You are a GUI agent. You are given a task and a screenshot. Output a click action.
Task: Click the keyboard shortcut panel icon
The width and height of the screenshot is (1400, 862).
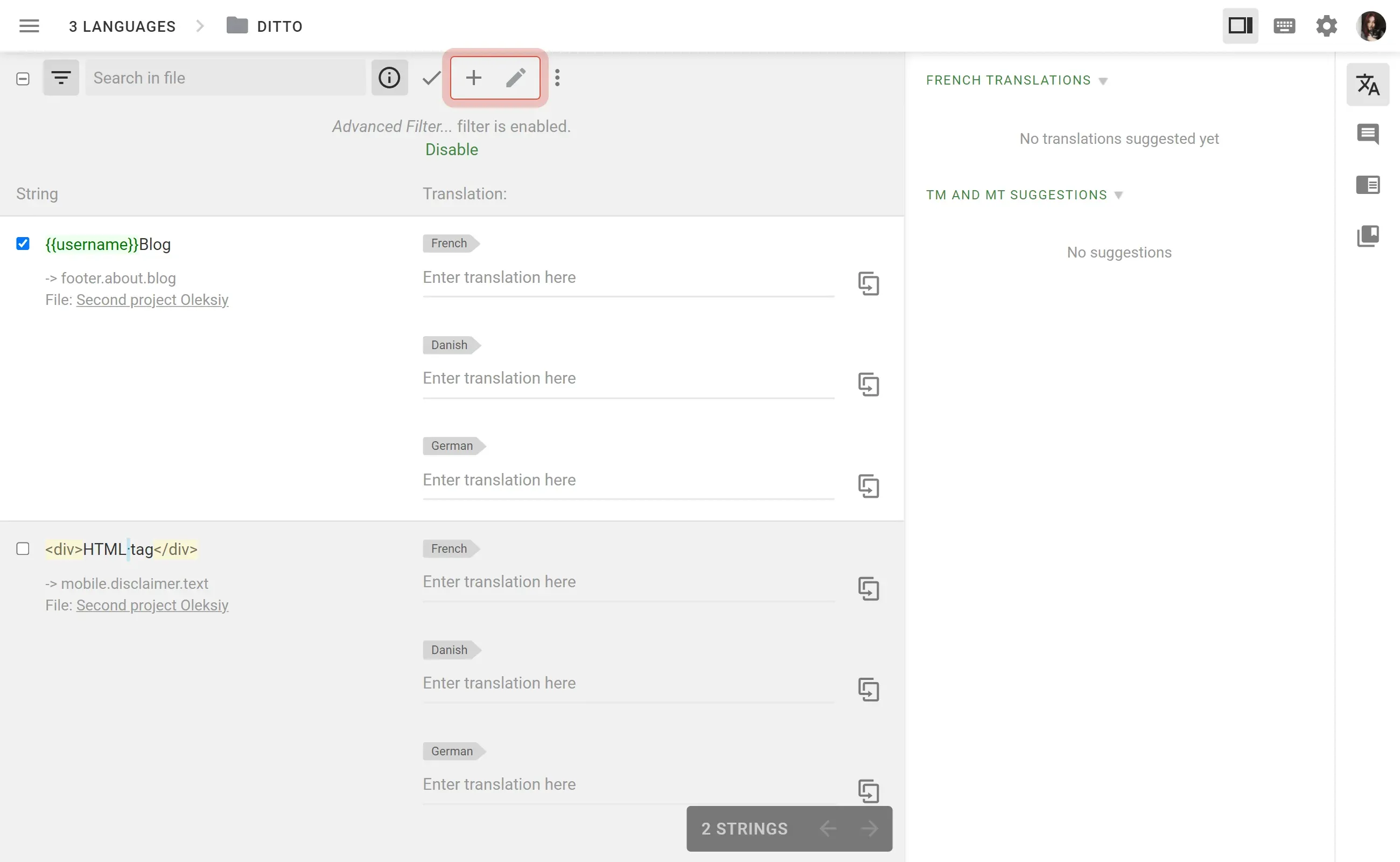(x=1284, y=25)
